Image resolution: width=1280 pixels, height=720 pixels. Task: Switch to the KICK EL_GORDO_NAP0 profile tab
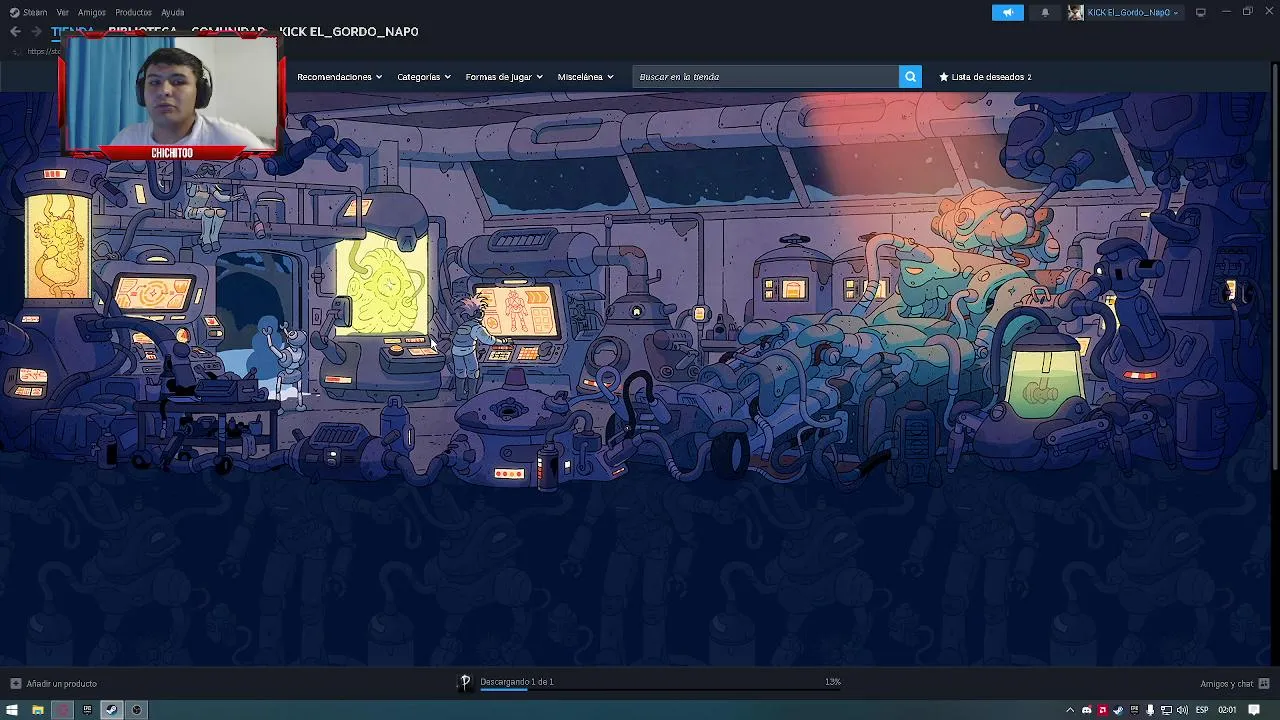349,32
